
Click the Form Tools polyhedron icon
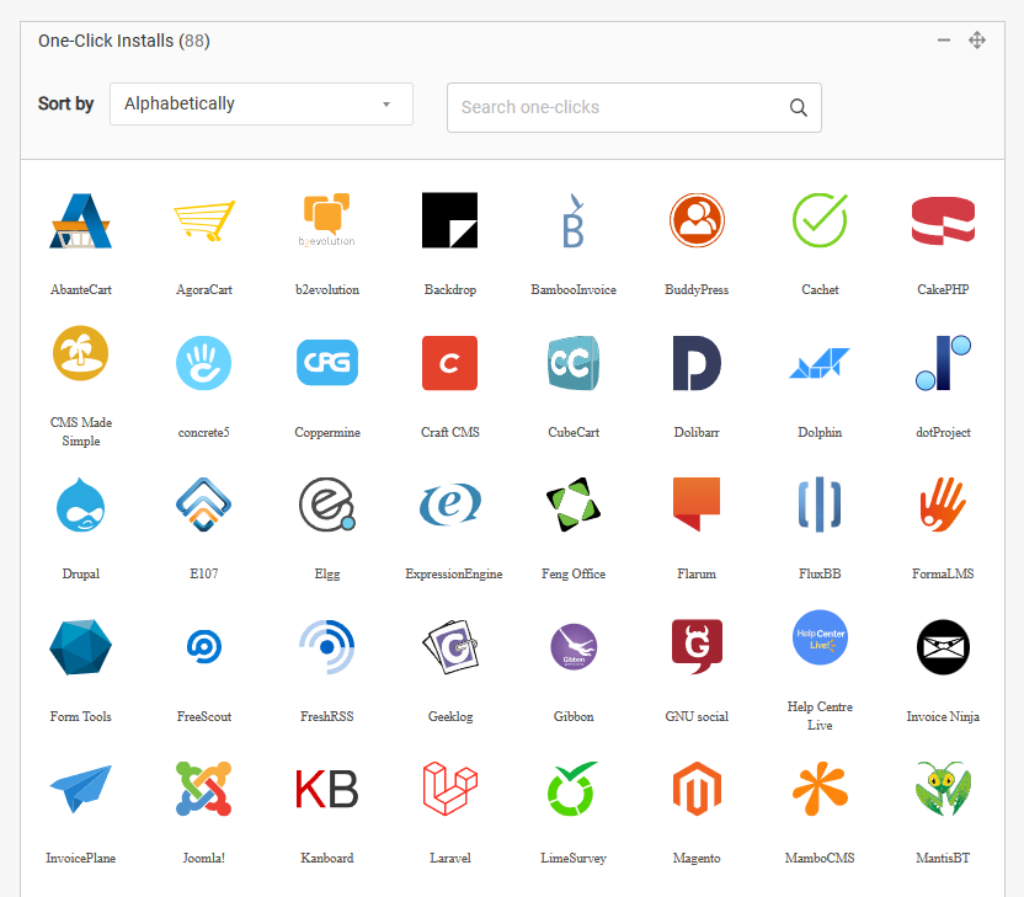(81, 647)
